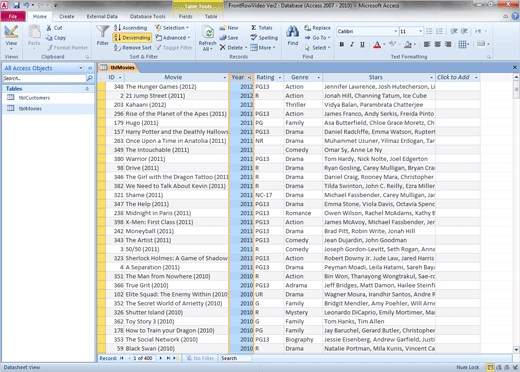Screen dimensions: 520x372
Task: Create a New record
Action: (x=229, y=28)
